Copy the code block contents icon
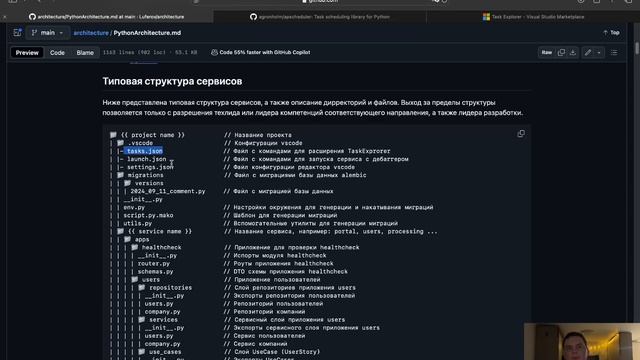Viewport: 640px width, 360px height. tap(521, 134)
